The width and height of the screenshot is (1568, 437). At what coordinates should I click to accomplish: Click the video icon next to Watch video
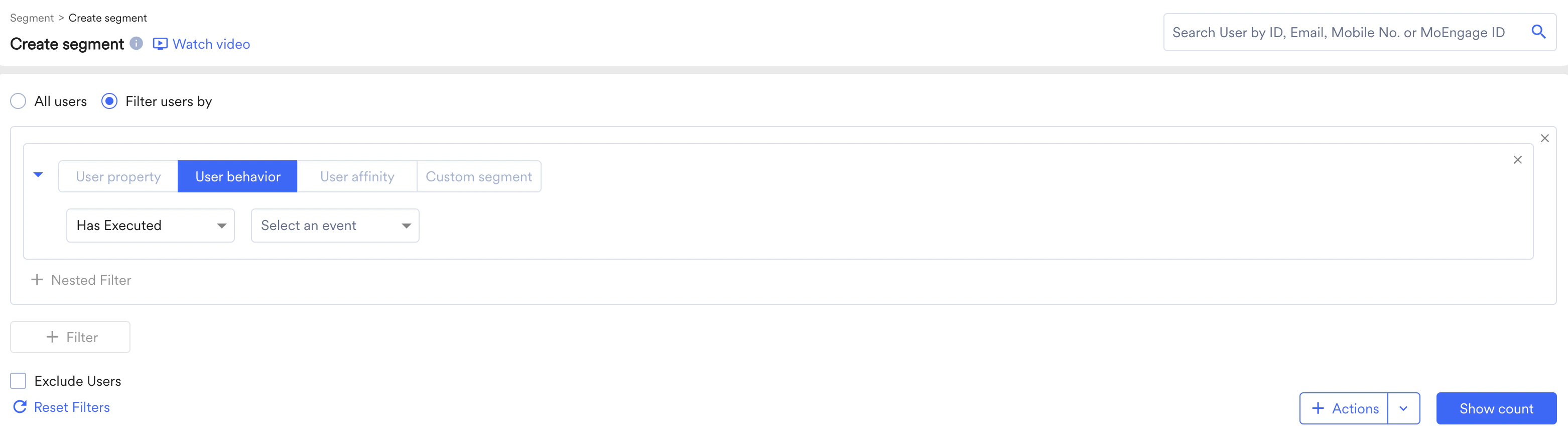pyautogui.click(x=159, y=43)
